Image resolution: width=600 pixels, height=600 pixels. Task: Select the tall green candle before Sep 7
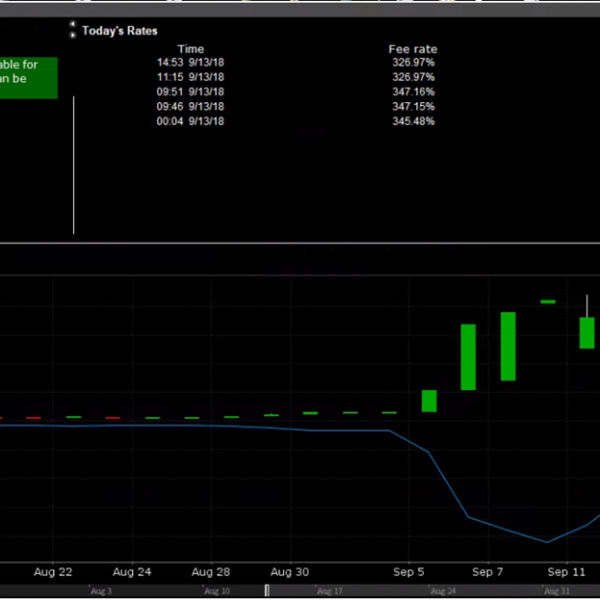467,357
